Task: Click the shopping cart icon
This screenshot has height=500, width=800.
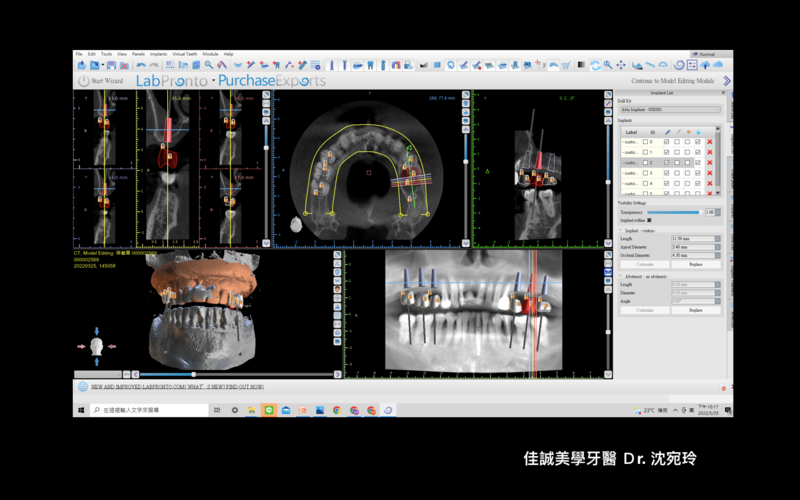Action: tap(567, 65)
